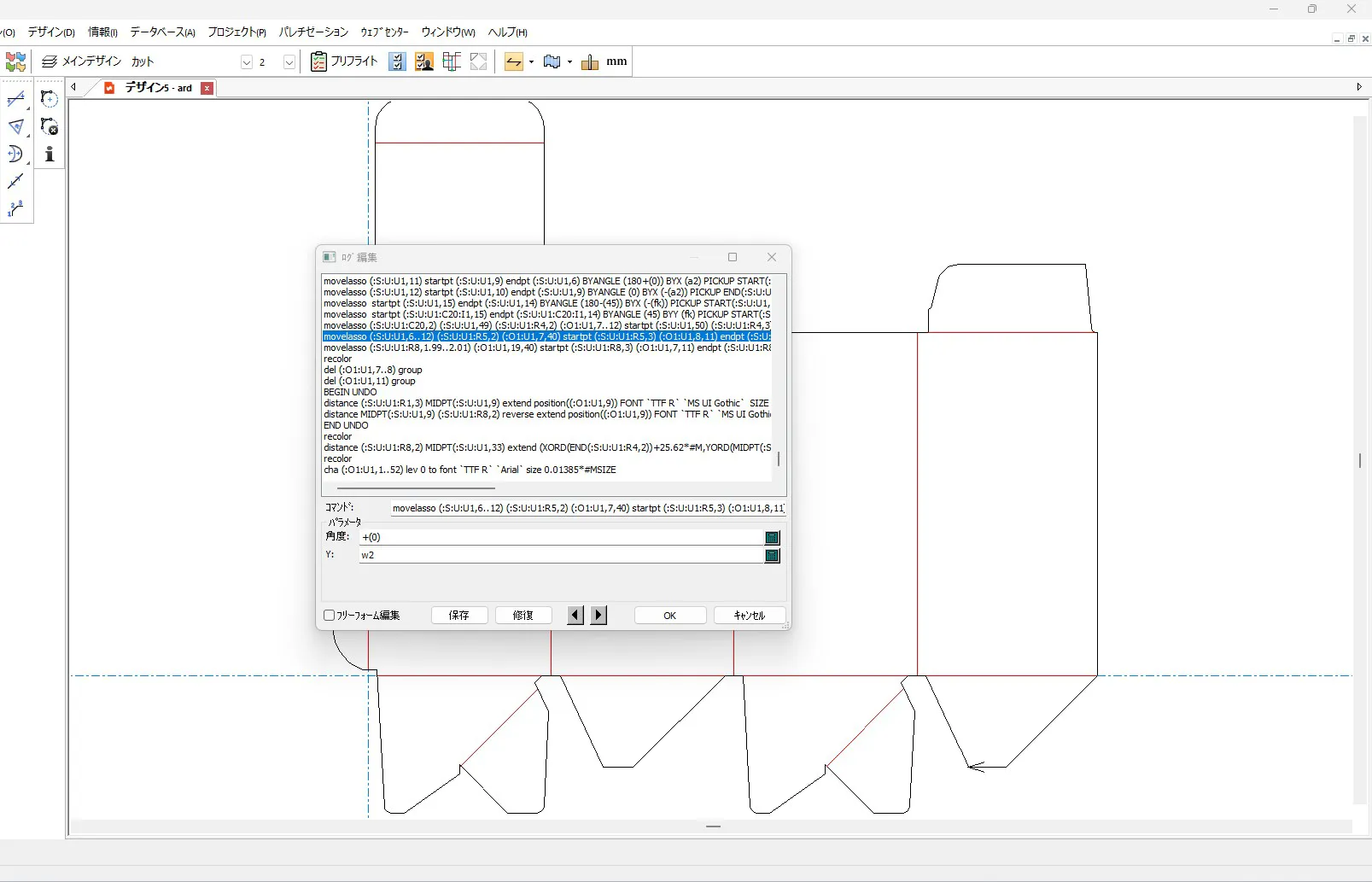Step to previous log command arrow
The height and width of the screenshot is (882, 1372).
click(x=575, y=615)
